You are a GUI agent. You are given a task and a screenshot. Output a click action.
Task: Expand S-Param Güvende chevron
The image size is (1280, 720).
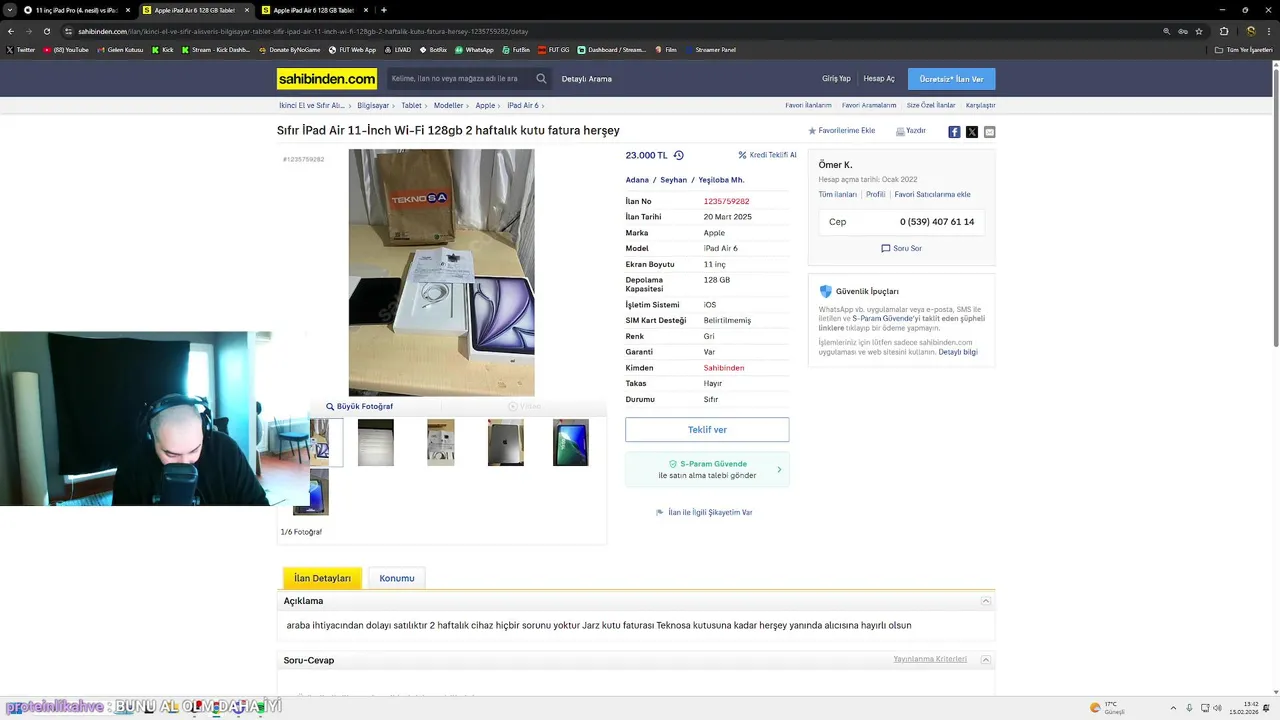(779, 470)
